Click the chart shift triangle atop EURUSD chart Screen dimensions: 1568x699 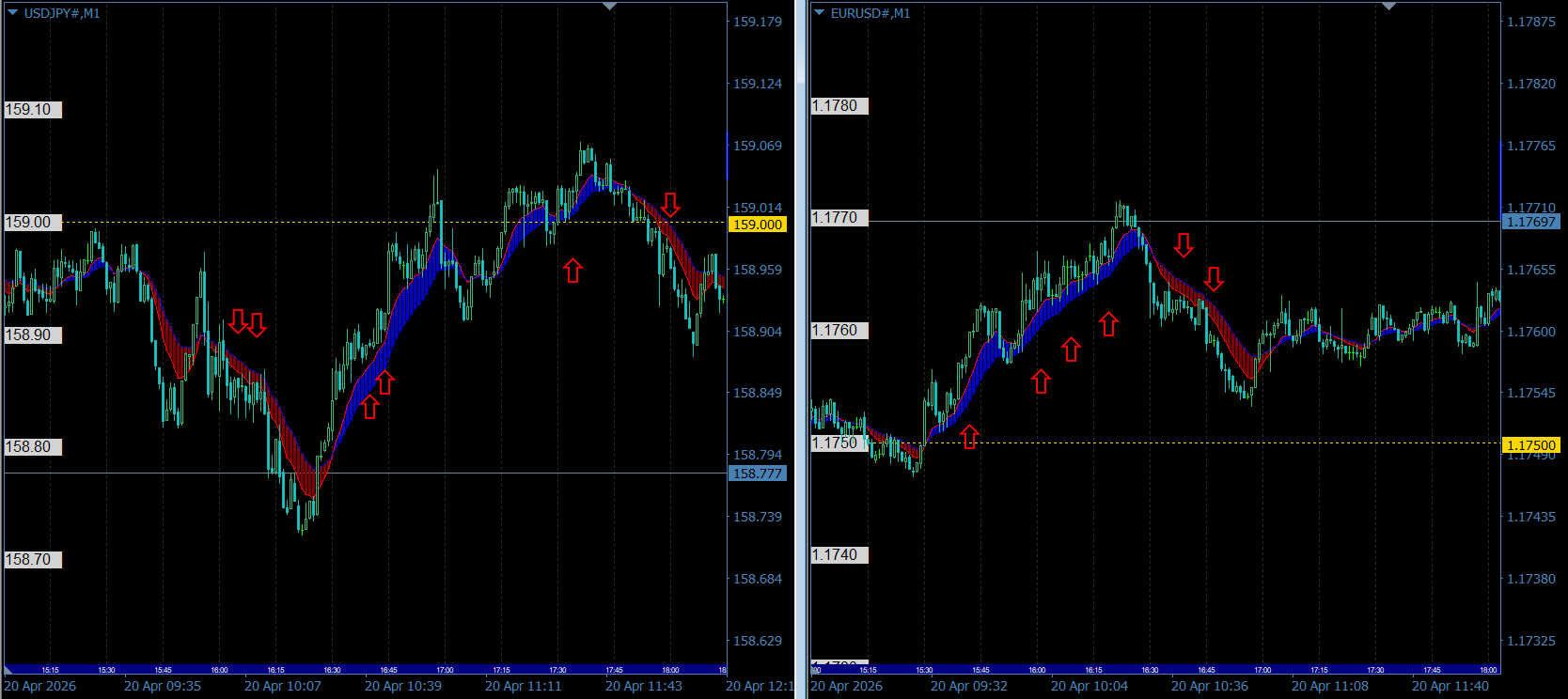(x=1388, y=7)
